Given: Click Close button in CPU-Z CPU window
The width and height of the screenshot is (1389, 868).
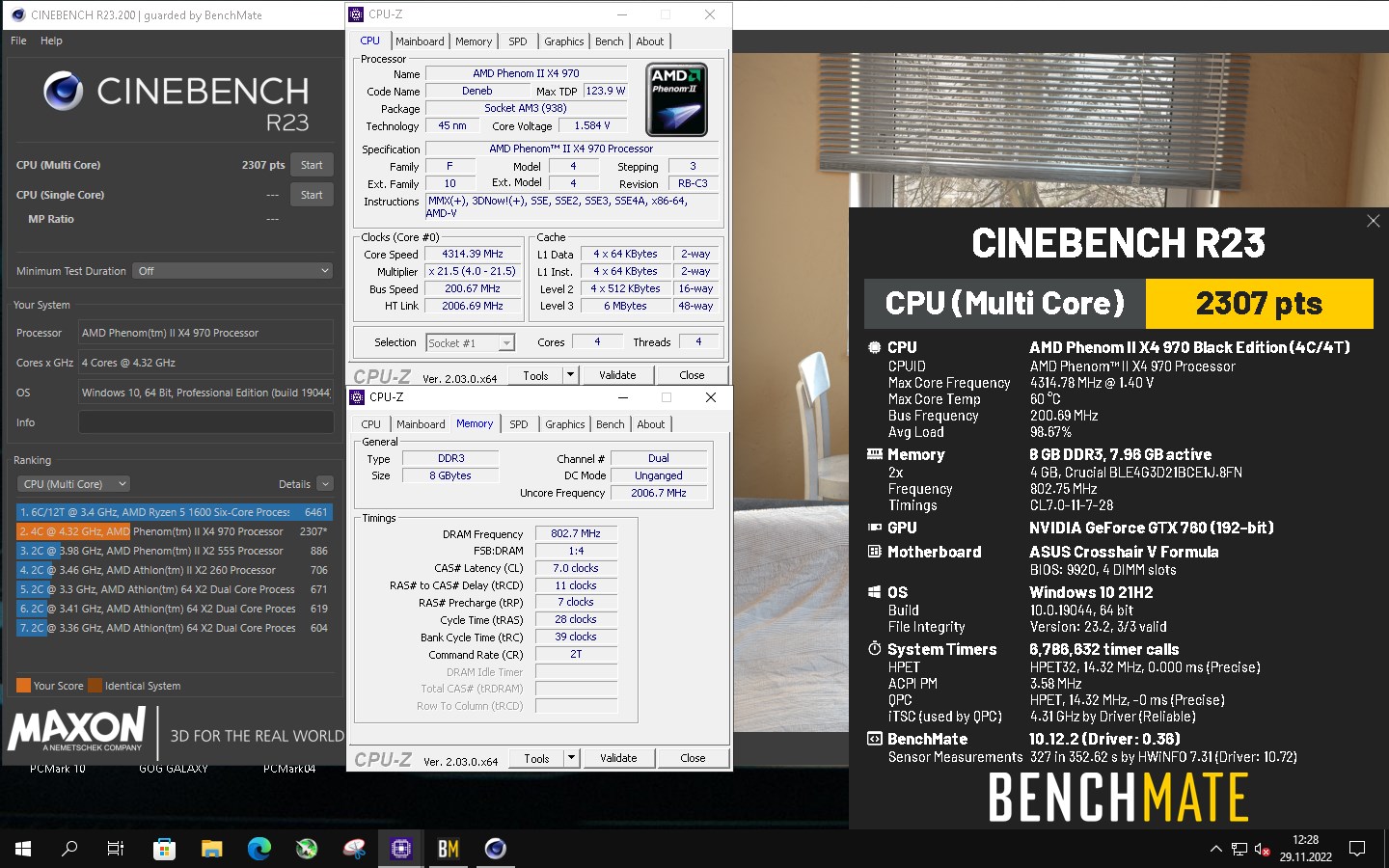Looking at the screenshot, I should (692, 375).
